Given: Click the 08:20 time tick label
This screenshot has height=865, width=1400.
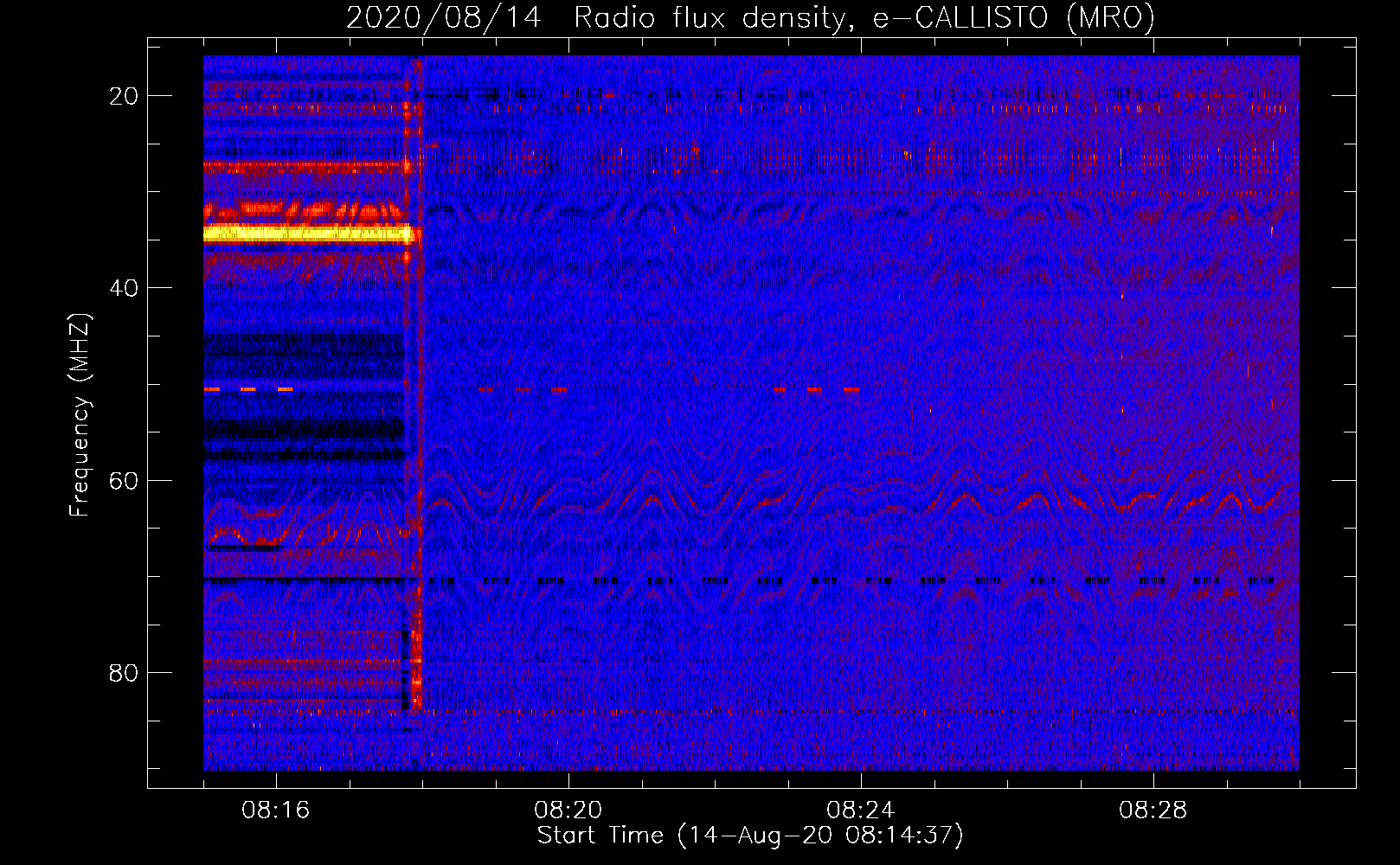Looking at the screenshot, I should click(x=568, y=811).
